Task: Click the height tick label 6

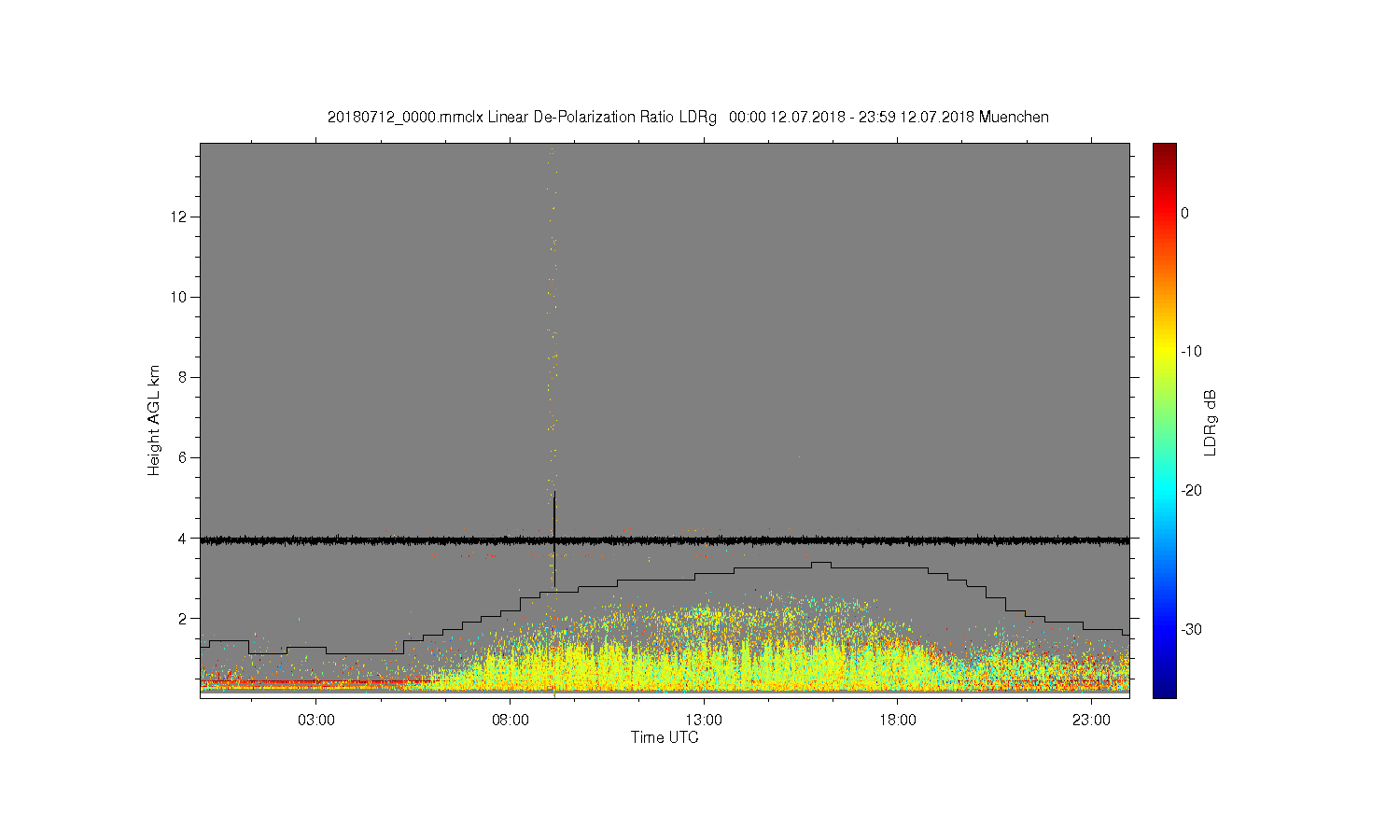Action: (x=185, y=457)
